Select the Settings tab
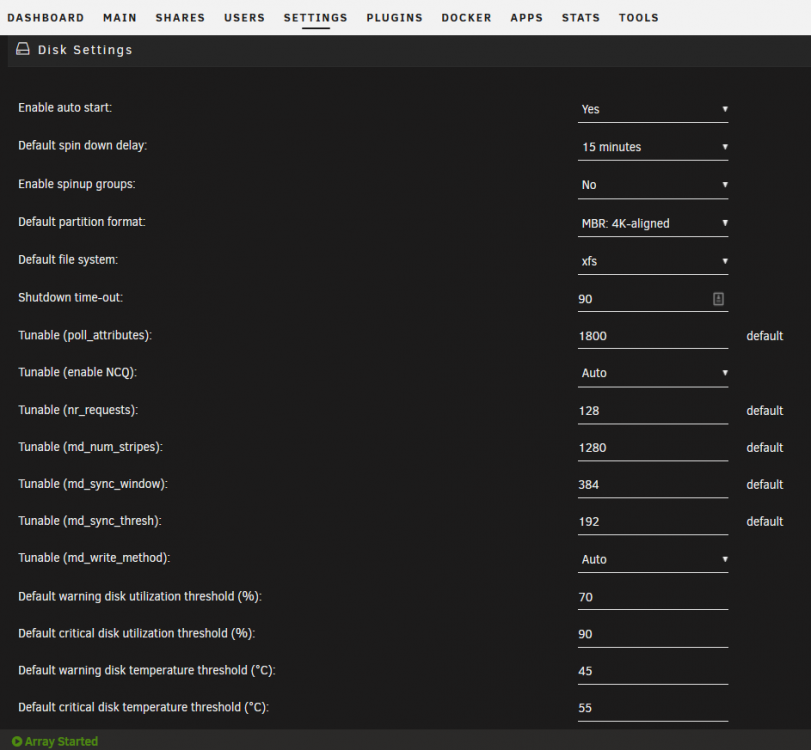 point(316,18)
